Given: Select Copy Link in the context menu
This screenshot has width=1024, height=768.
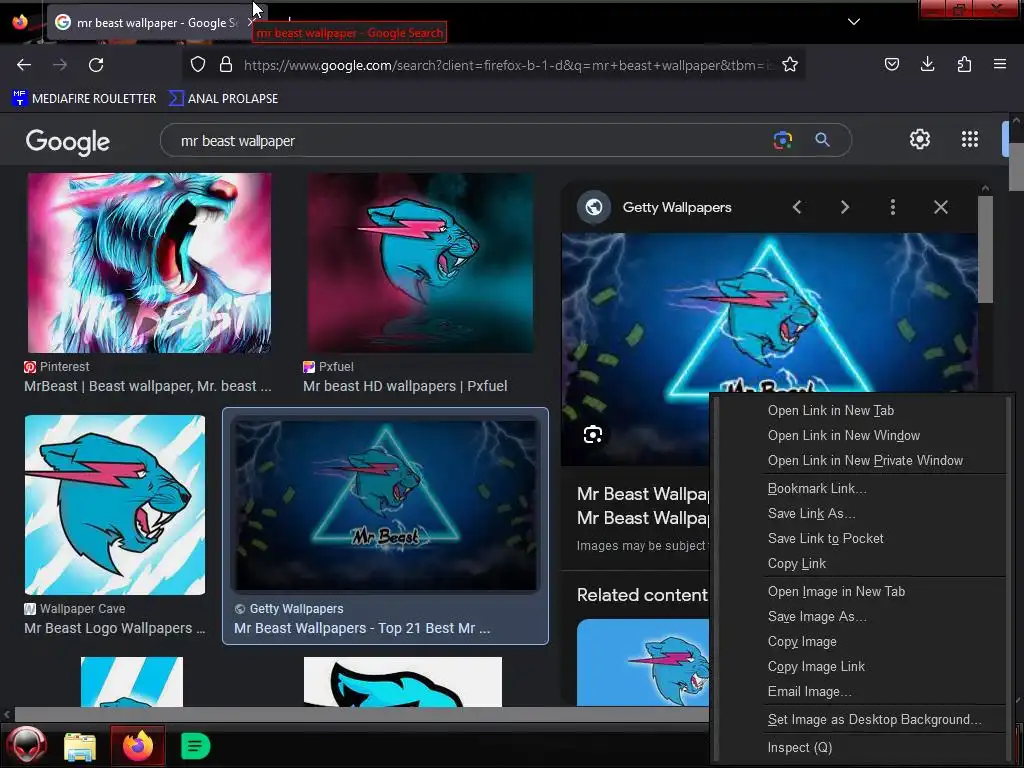Looking at the screenshot, I should coord(797,564).
